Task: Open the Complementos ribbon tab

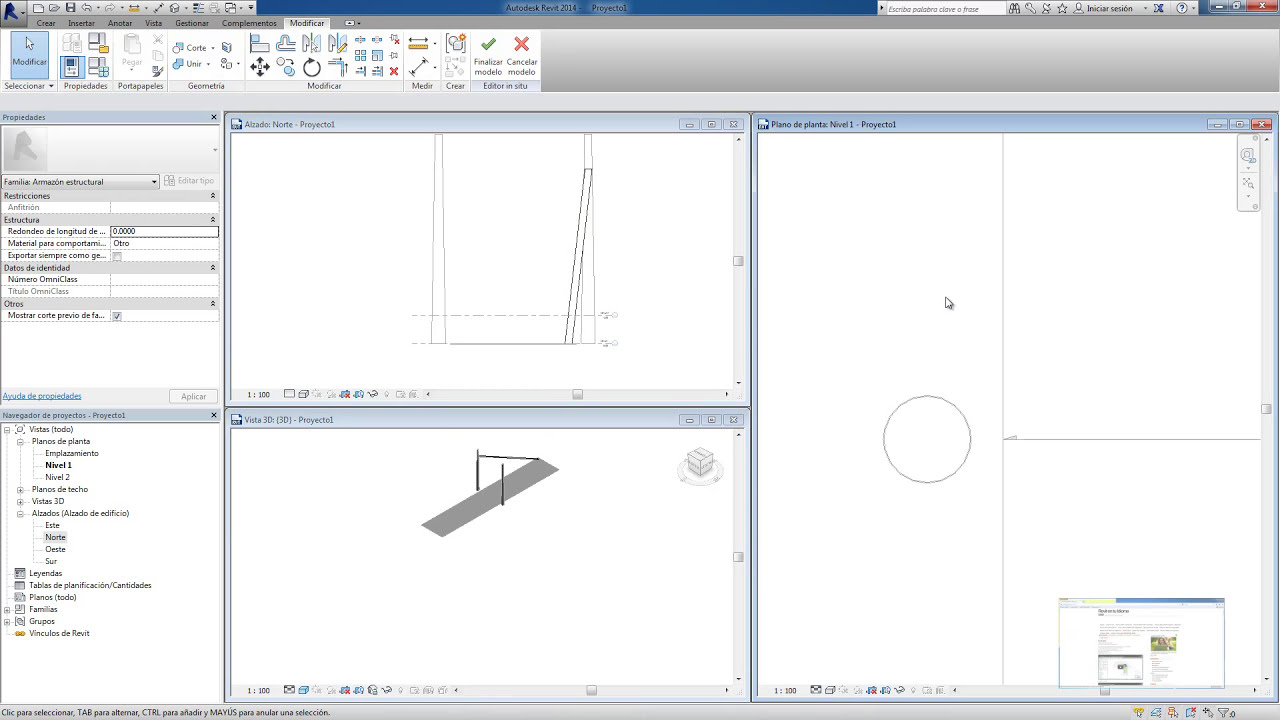Action: click(x=249, y=23)
